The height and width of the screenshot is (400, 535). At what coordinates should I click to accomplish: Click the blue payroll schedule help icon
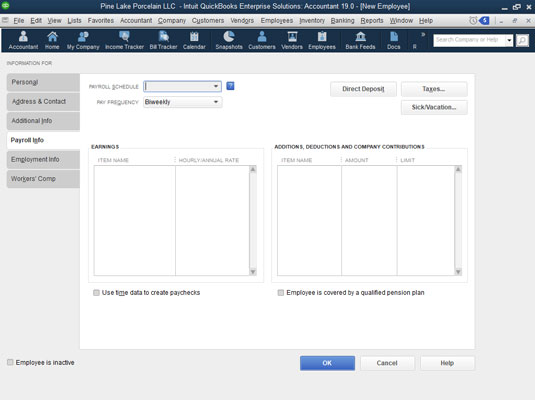coord(230,86)
